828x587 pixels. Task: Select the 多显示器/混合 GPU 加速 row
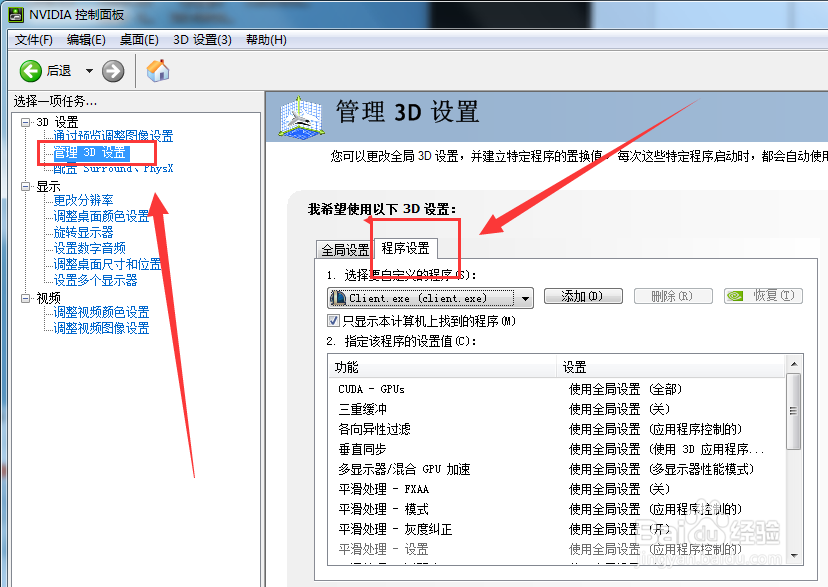pyautogui.click(x=557, y=469)
